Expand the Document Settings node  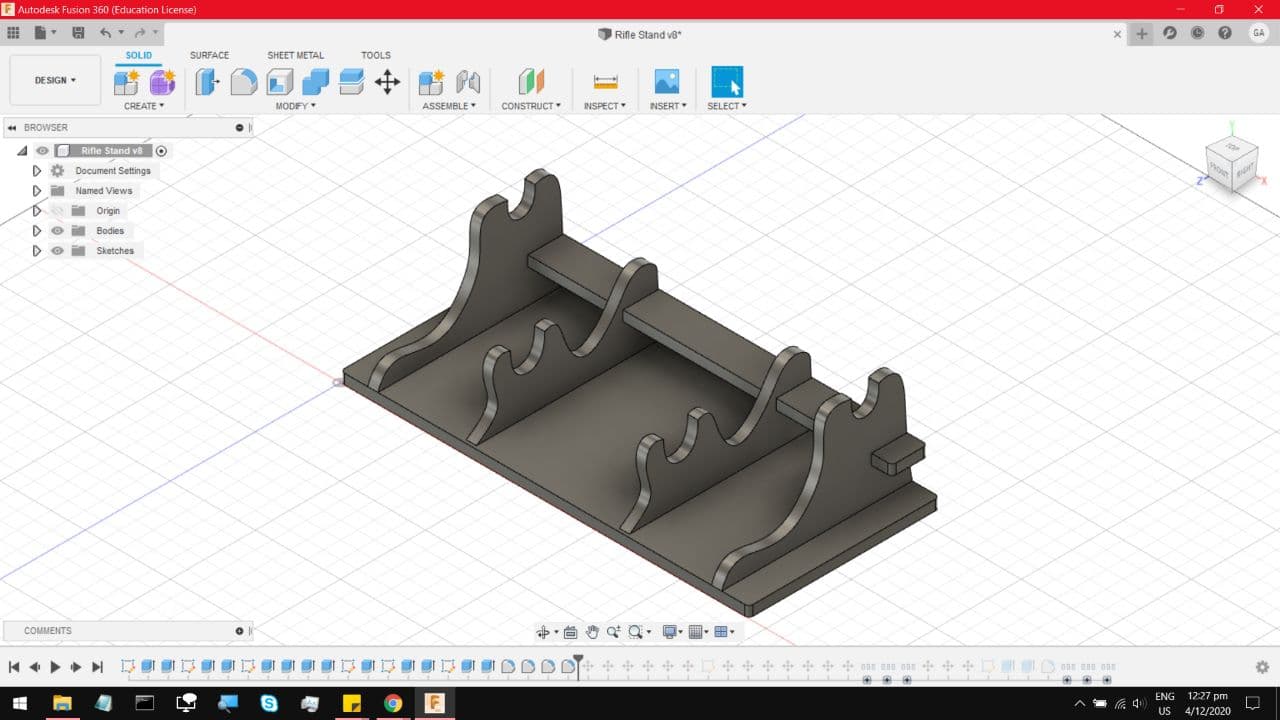coord(37,171)
